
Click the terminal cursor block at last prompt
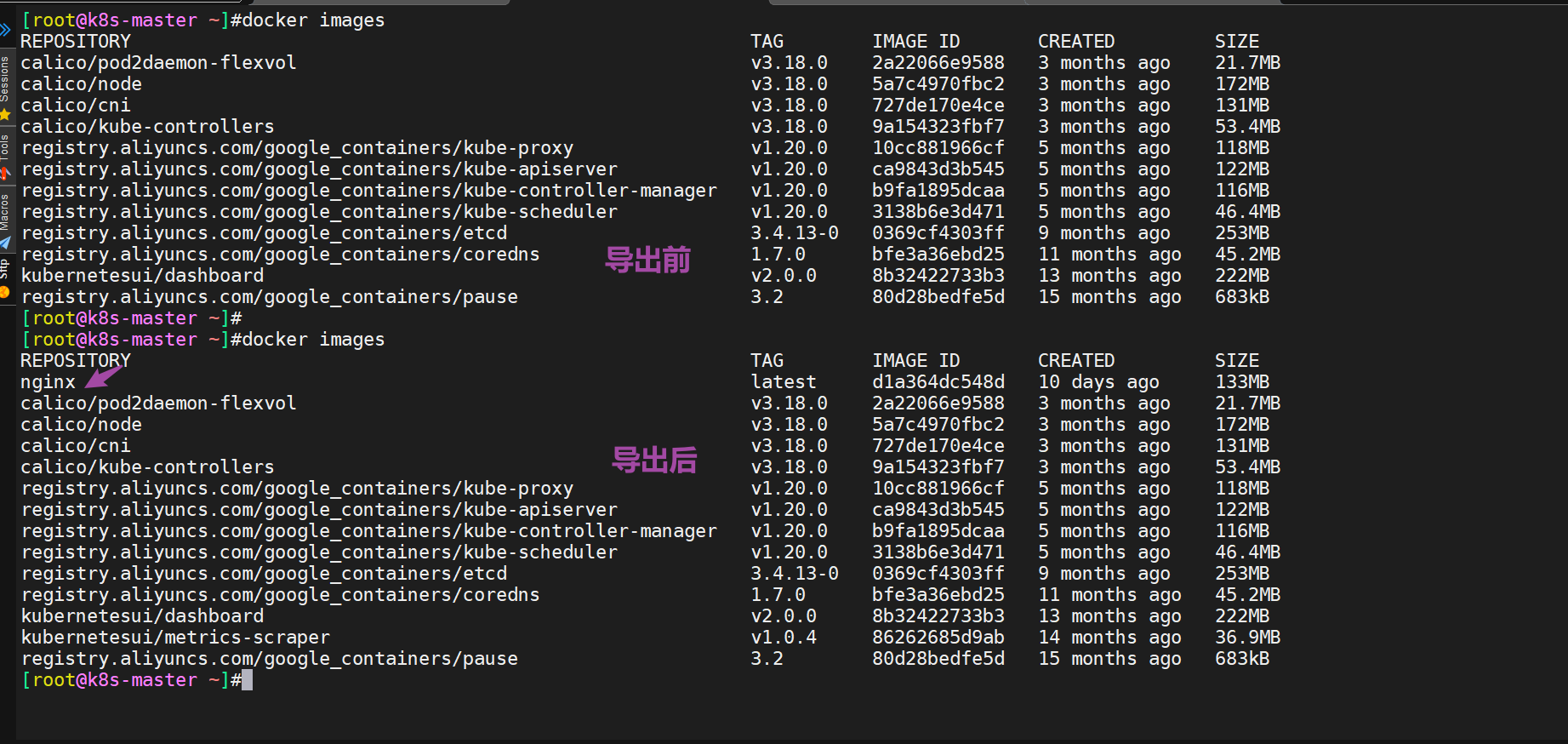click(x=247, y=679)
